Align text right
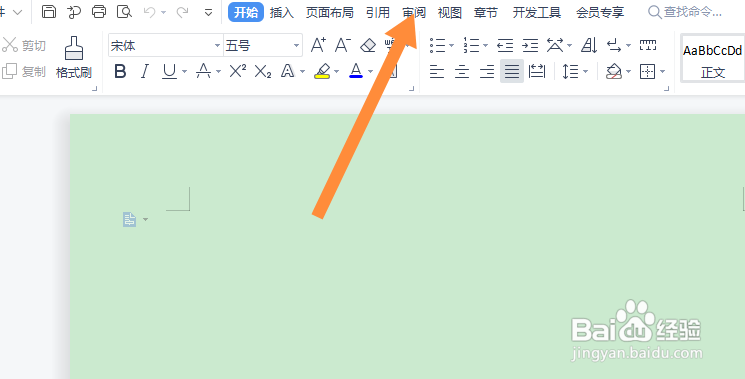This screenshot has height=379, width=745. click(487, 72)
